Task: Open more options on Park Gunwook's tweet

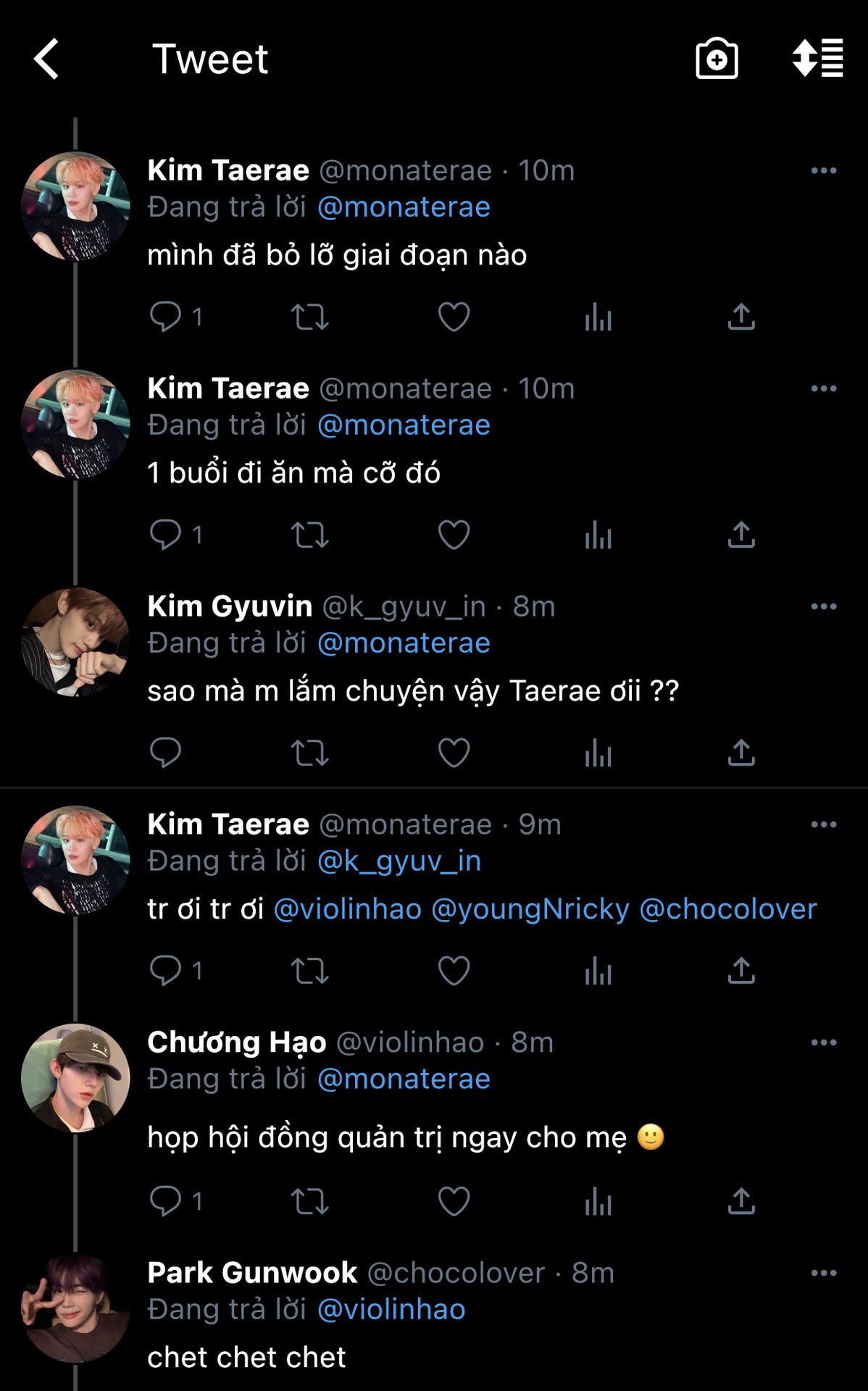Action: point(824,1273)
